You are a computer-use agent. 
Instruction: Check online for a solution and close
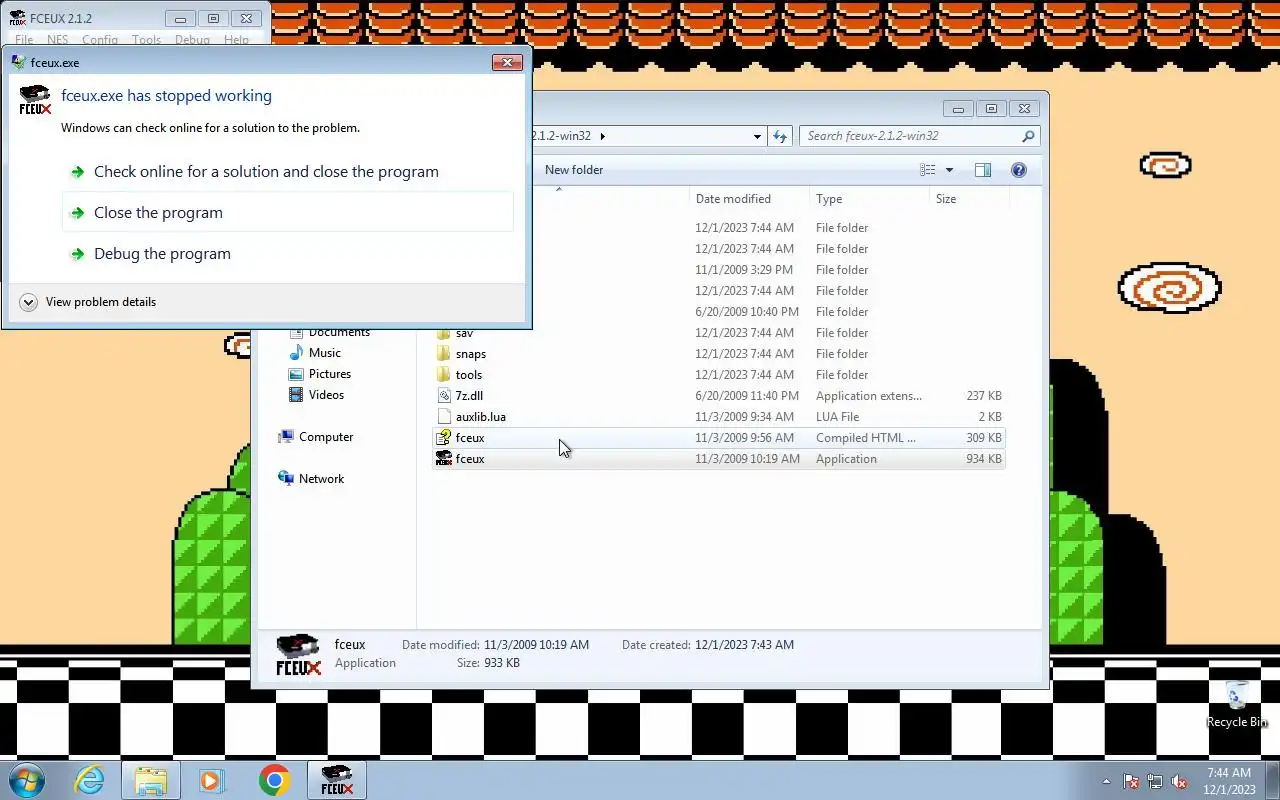[266, 172]
